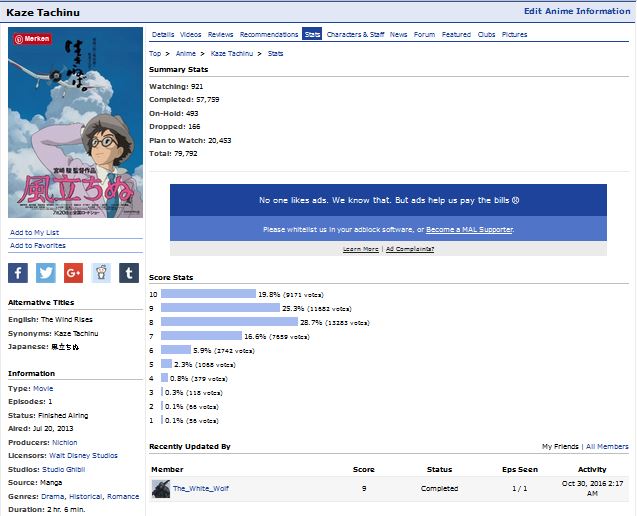
Task: Switch to the Reviews tab
Action: (x=220, y=35)
